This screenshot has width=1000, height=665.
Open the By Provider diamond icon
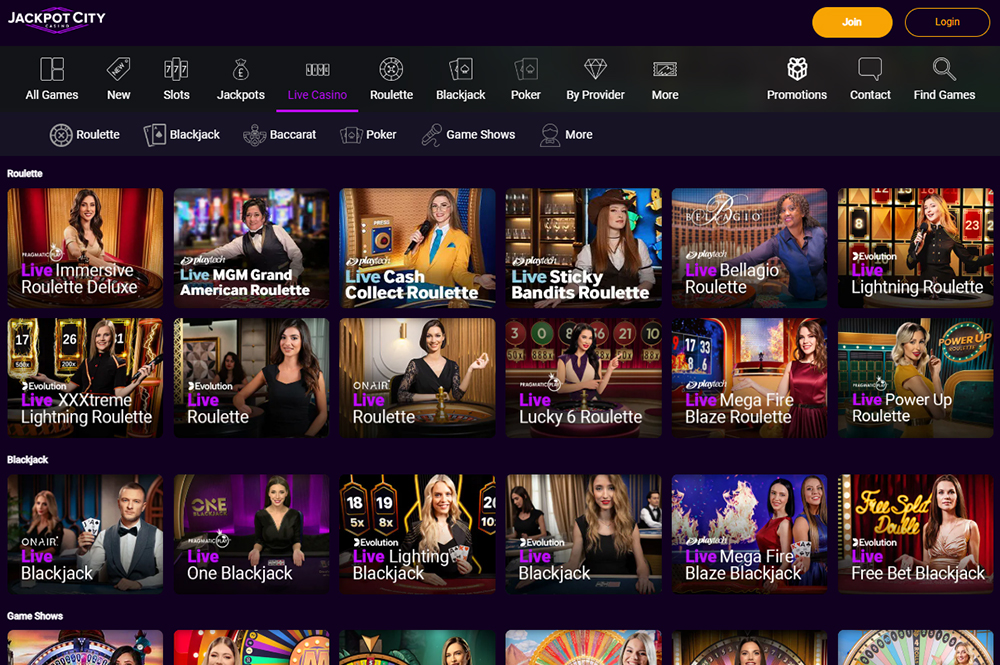(x=595, y=69)
